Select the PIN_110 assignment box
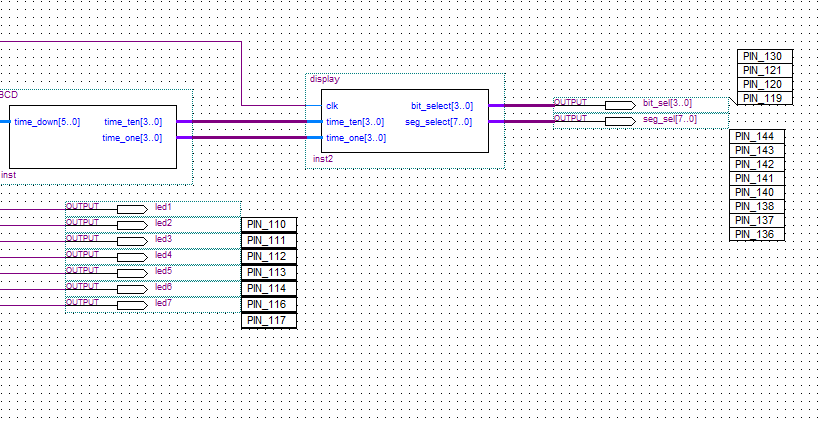 (269, 224)
